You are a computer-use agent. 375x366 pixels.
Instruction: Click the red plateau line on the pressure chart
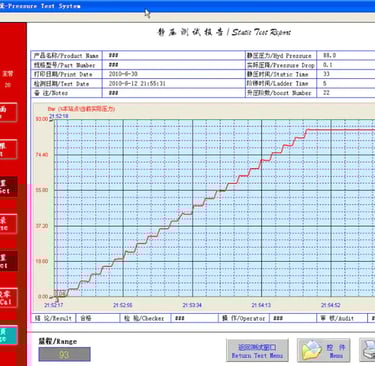(340, 130)
